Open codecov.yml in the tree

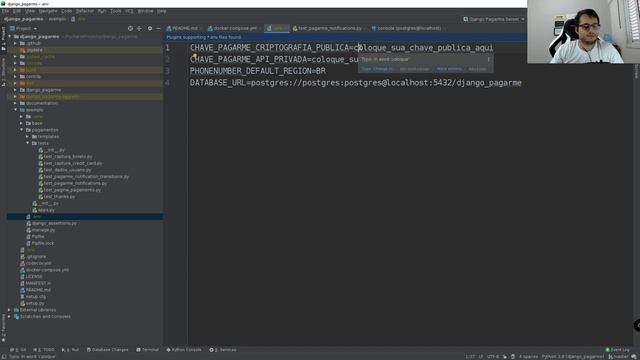(38, 263)
